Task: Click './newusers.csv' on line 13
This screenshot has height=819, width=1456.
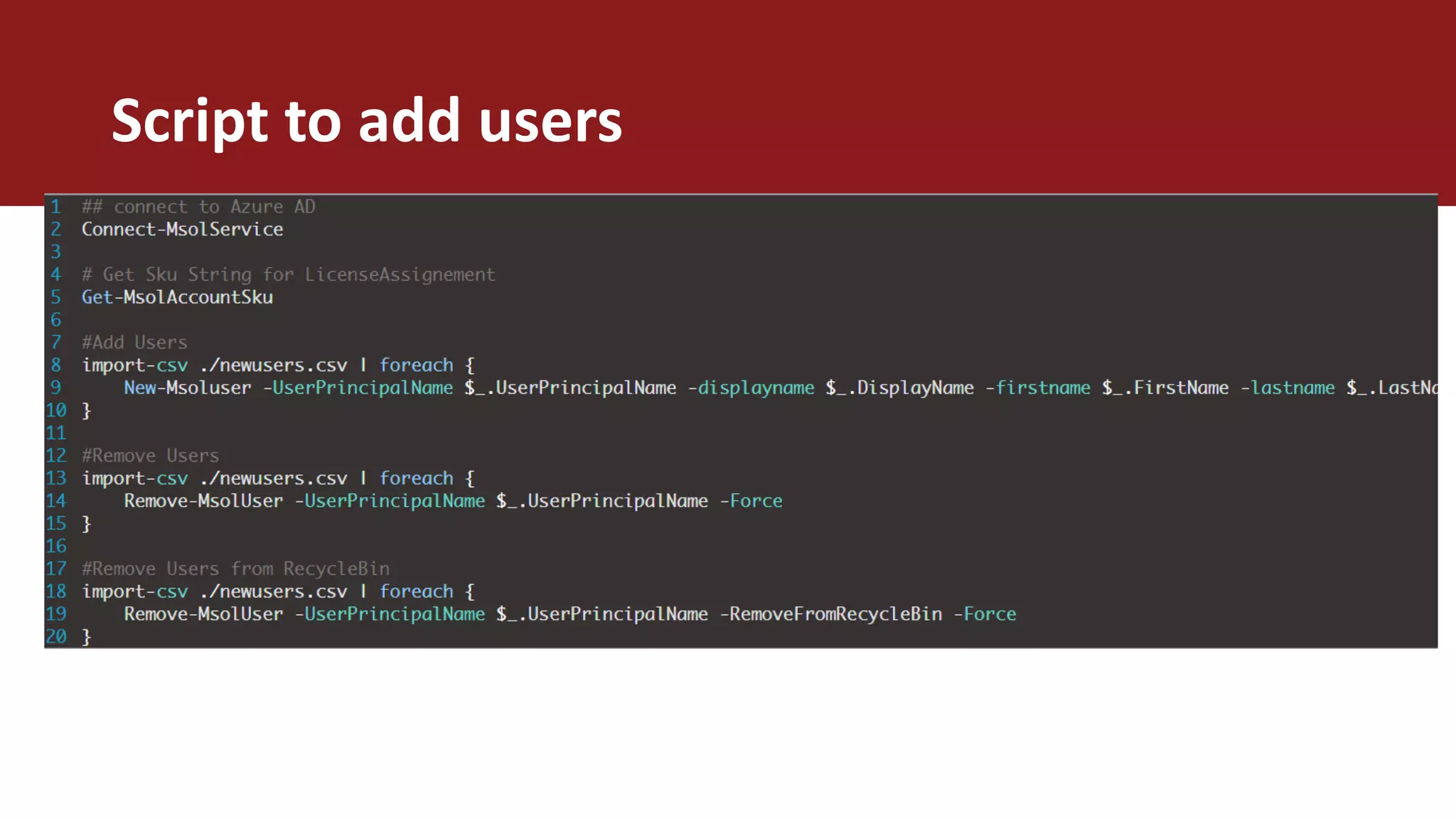Action: (x=274, y=478)
